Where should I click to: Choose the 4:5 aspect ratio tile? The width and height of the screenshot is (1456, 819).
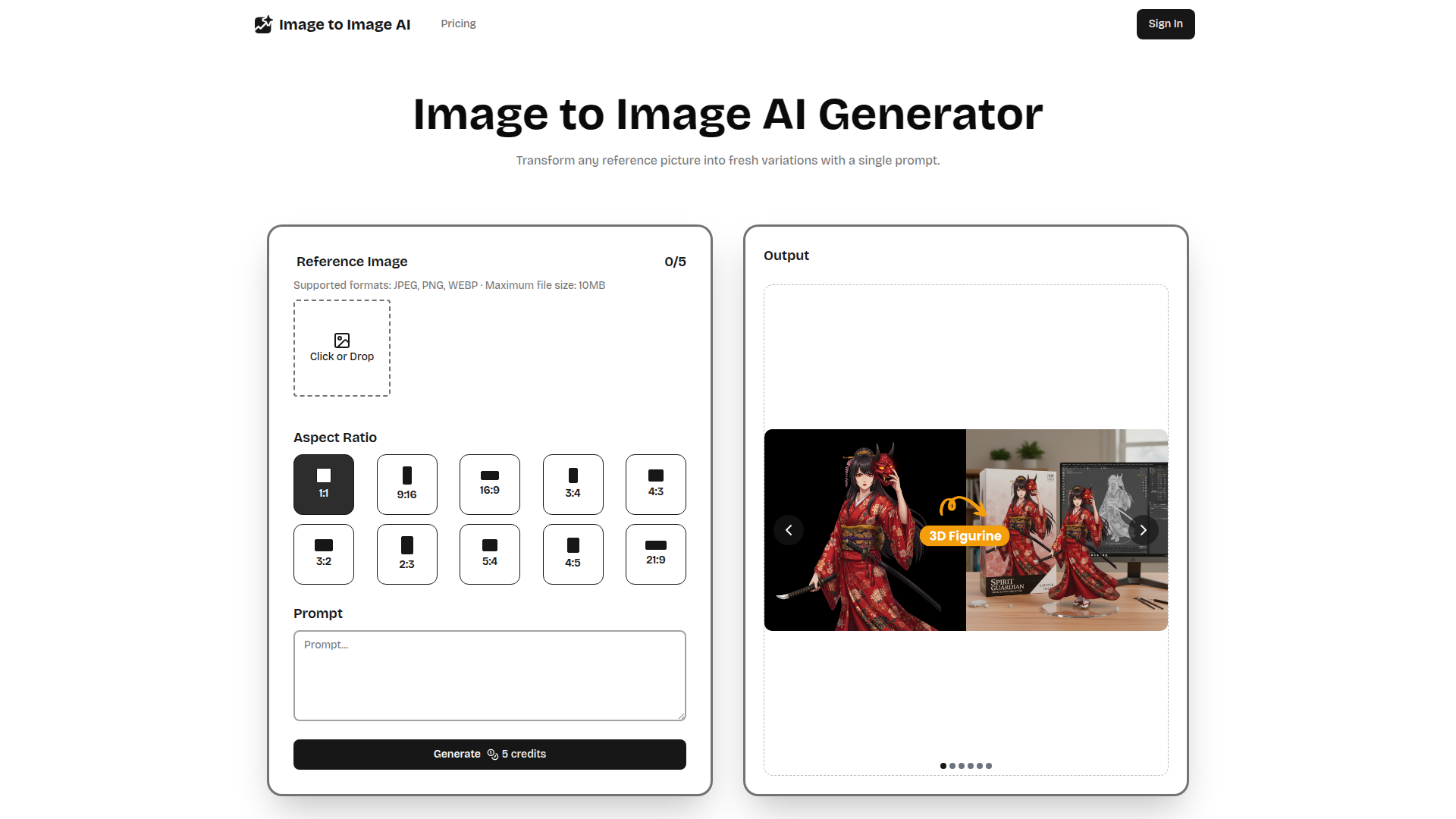tap(573, 554)
